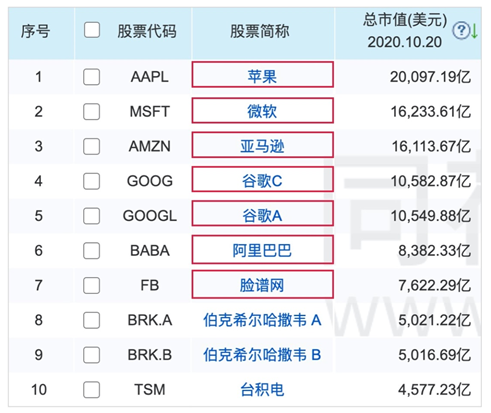Click the 股票简称 column header

pyautogui.click(x=260, y=31)
